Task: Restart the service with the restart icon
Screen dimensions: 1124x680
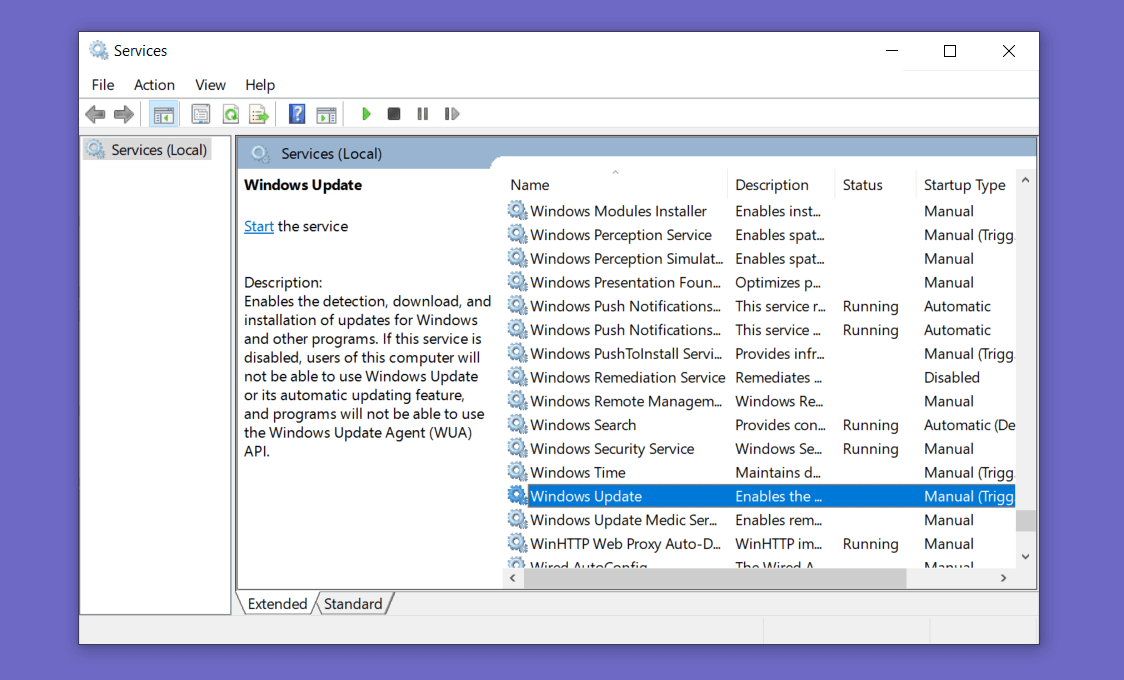Action: 452,114
